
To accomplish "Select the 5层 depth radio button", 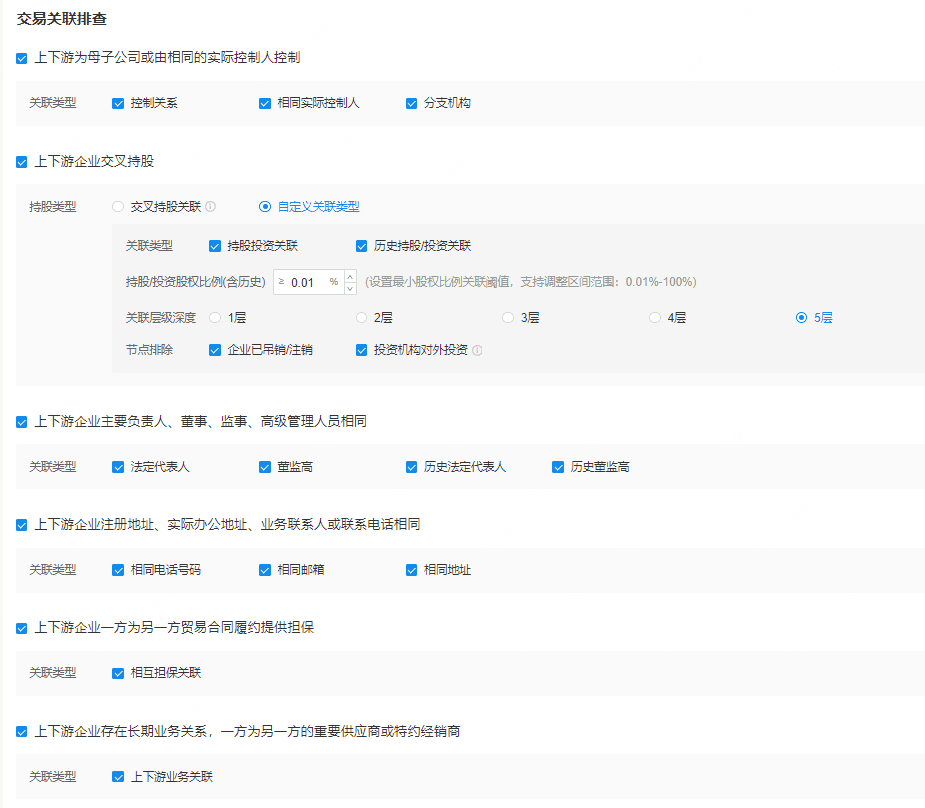I will click(x=801, y=318).
